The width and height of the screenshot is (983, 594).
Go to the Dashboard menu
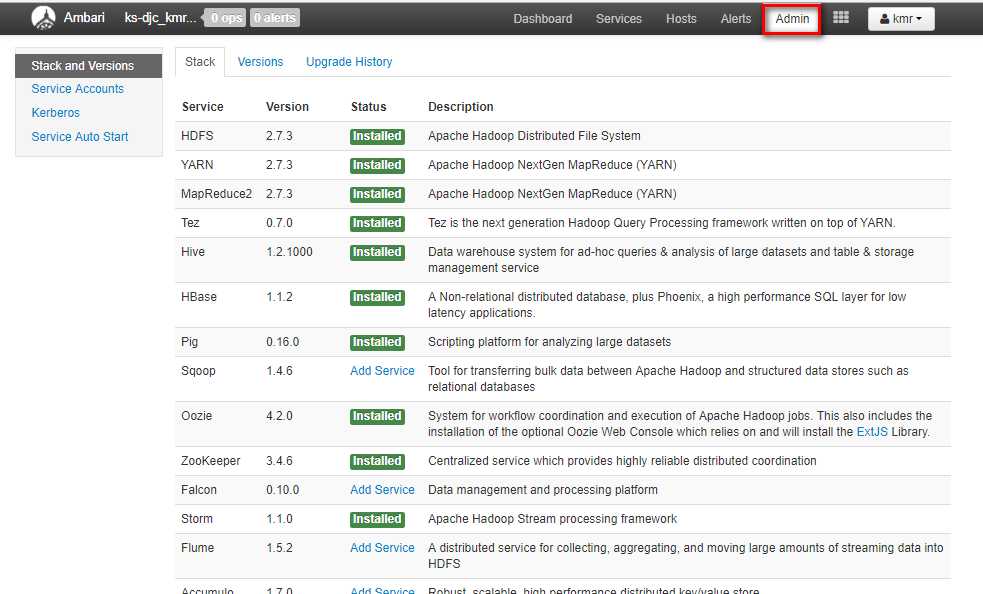tap(542, 19)
